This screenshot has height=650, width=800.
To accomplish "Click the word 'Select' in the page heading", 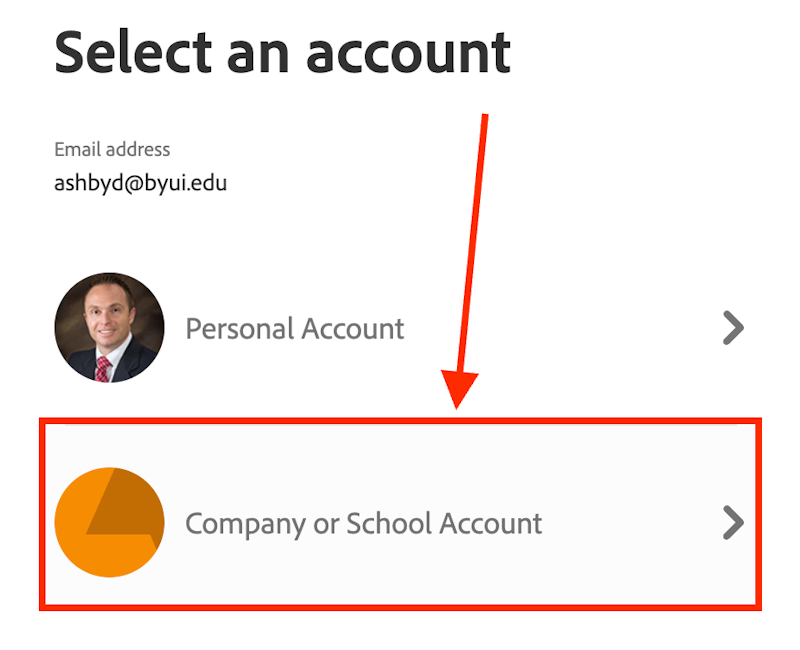I will (x=133, y=52).
